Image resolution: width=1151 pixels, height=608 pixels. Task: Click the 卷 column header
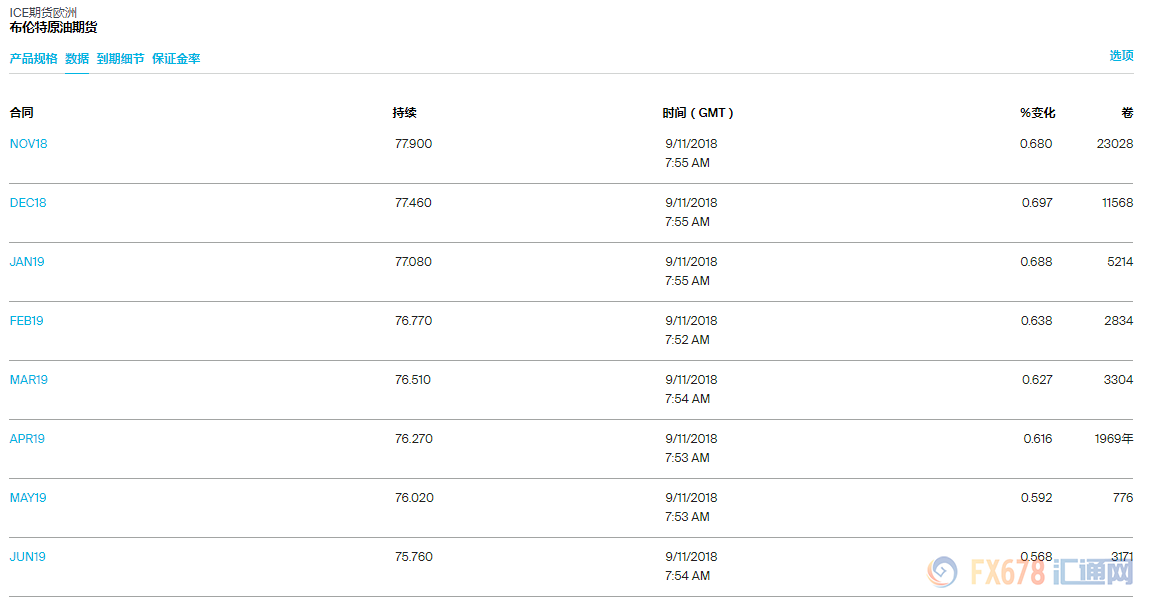tap(1127, 113)
